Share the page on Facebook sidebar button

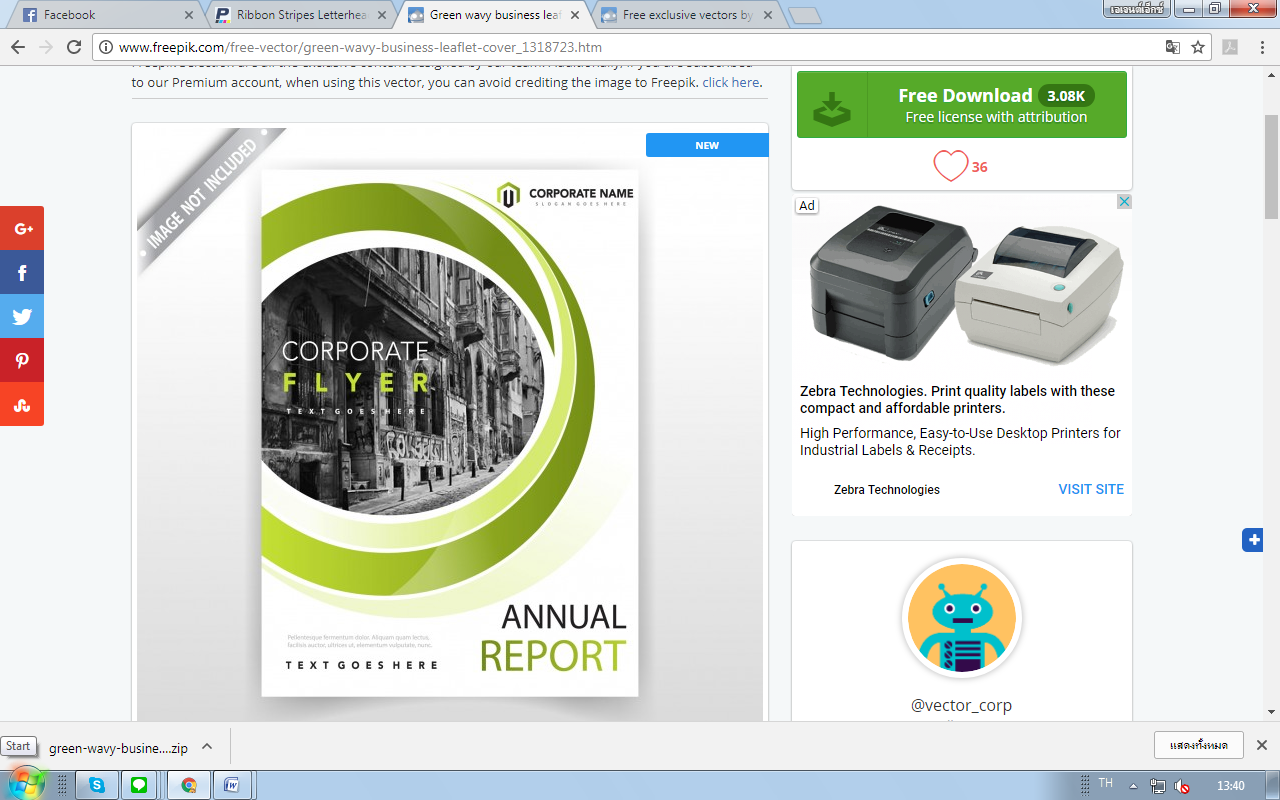pos(22,272)
